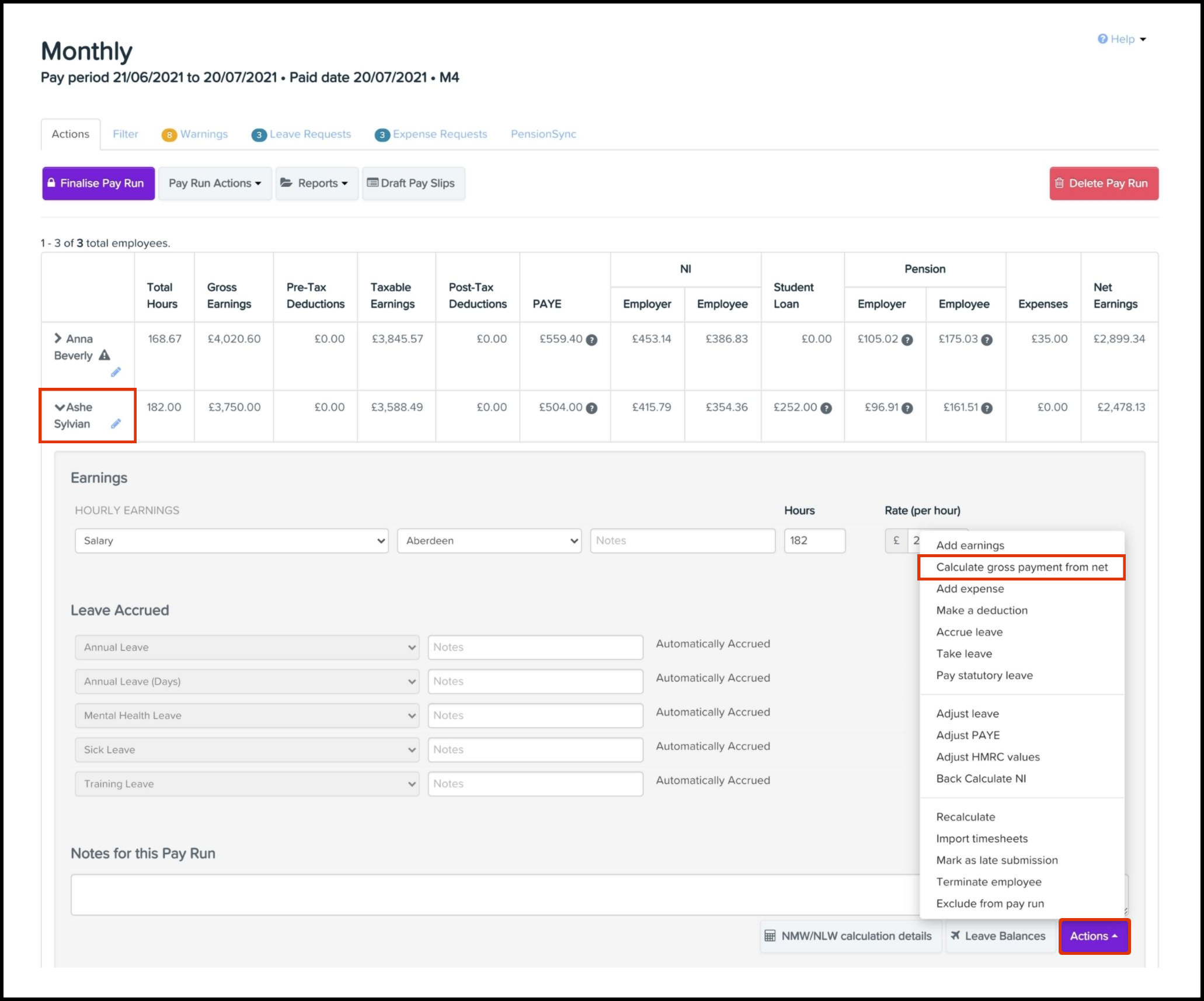Open the Salary earnings type dropdown
The height and width of the screenshot is (1001, 1204).
tap(231, 541)
